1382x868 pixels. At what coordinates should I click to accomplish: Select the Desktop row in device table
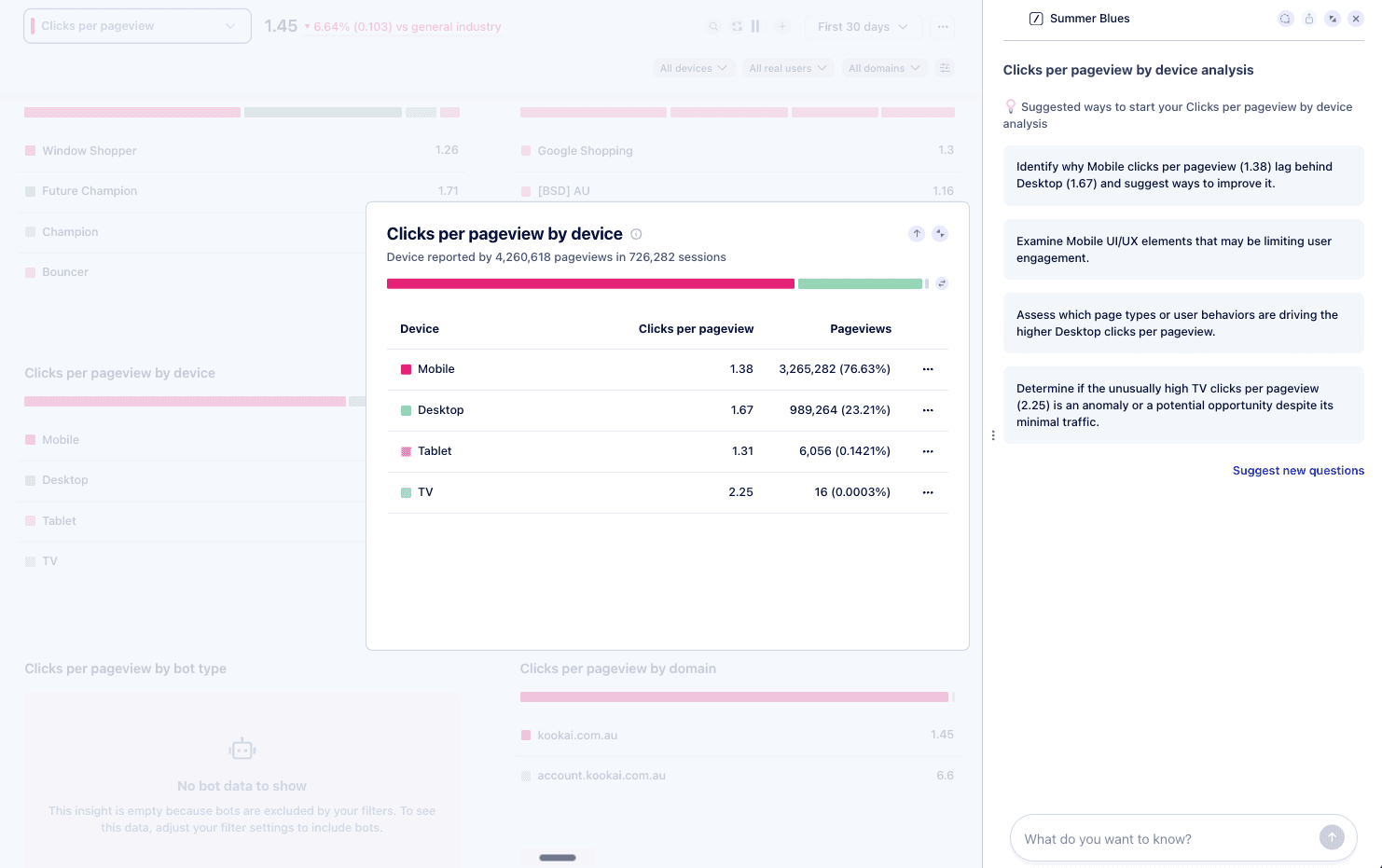[x=668, y=411]
